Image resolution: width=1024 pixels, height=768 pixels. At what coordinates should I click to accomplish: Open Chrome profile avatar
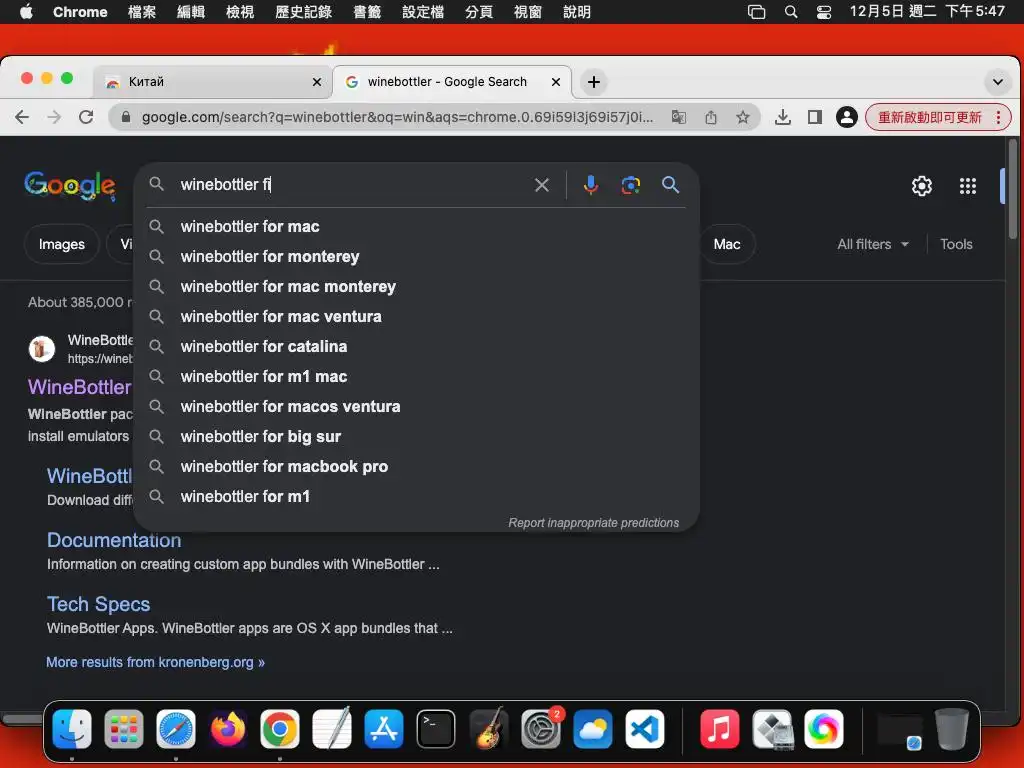coord(846,117)
